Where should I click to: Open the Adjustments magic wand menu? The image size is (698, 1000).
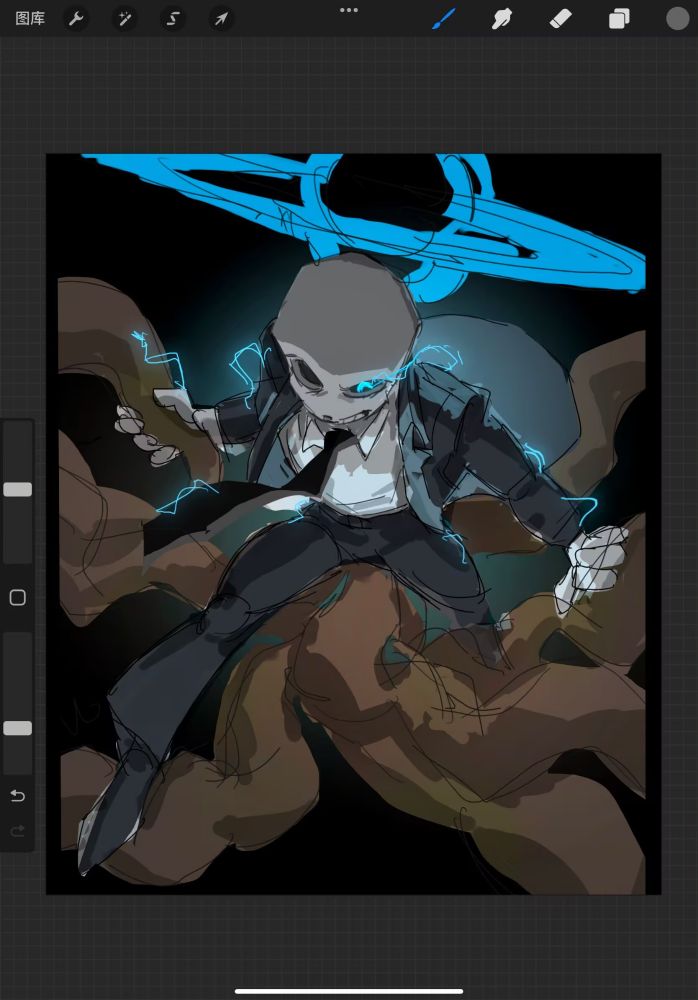coord(124,18)
